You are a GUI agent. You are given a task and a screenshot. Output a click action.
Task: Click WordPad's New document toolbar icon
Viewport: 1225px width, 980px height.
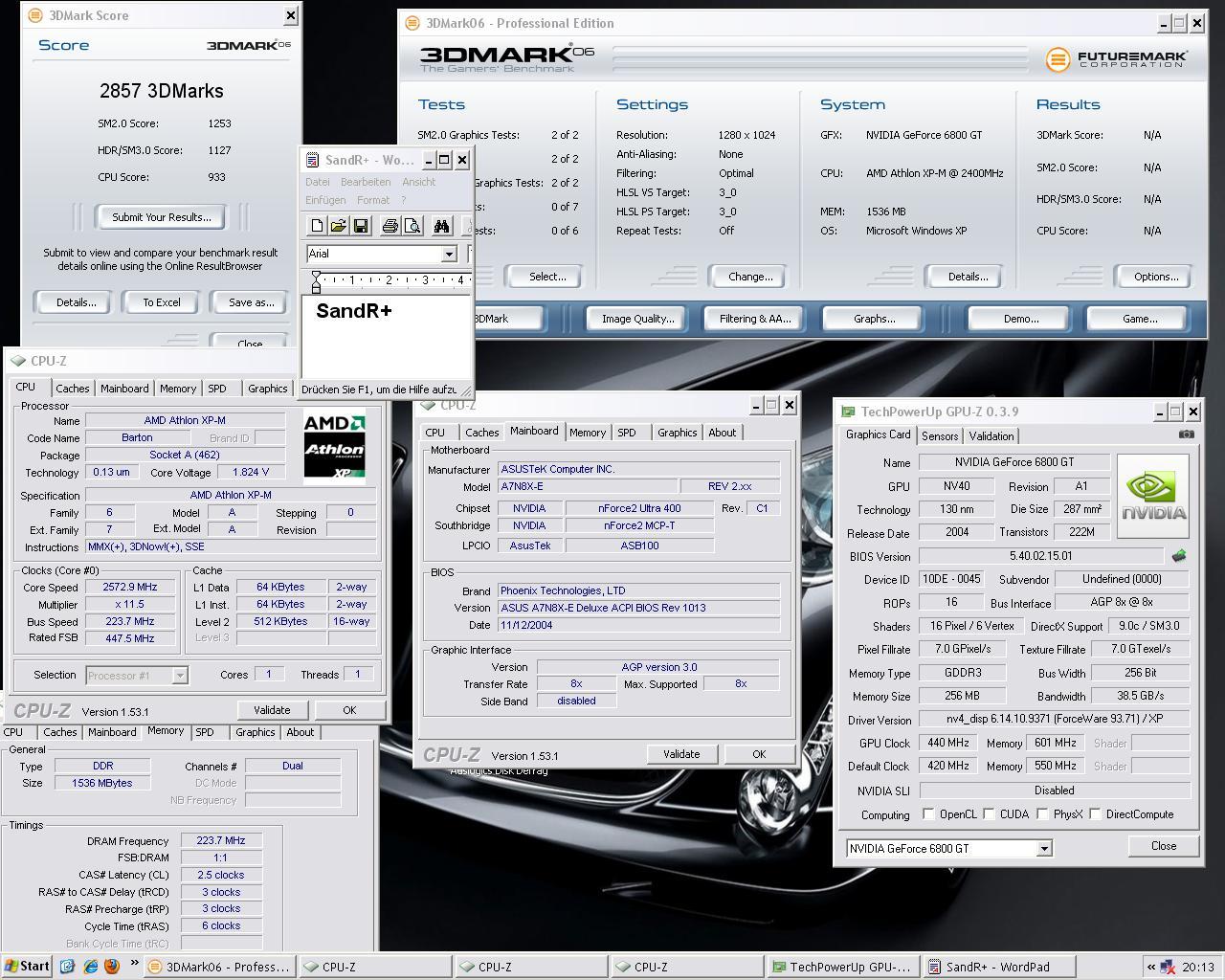[x=317, y=226]
